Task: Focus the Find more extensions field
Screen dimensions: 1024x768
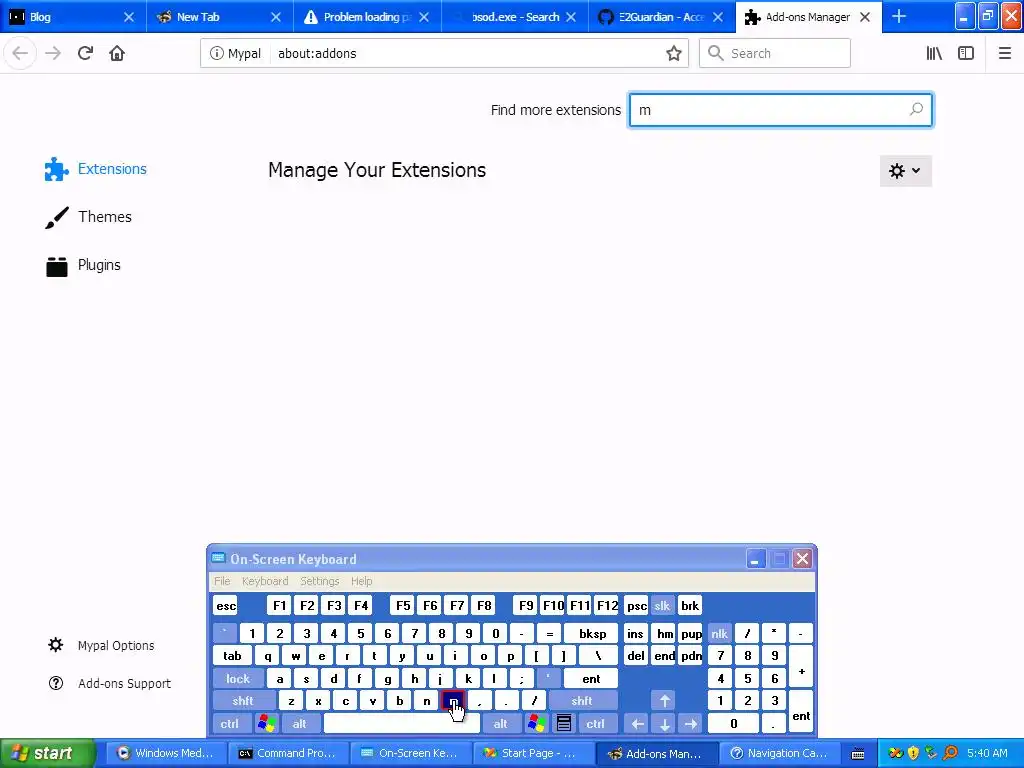Action: click(x=780, y=110)
